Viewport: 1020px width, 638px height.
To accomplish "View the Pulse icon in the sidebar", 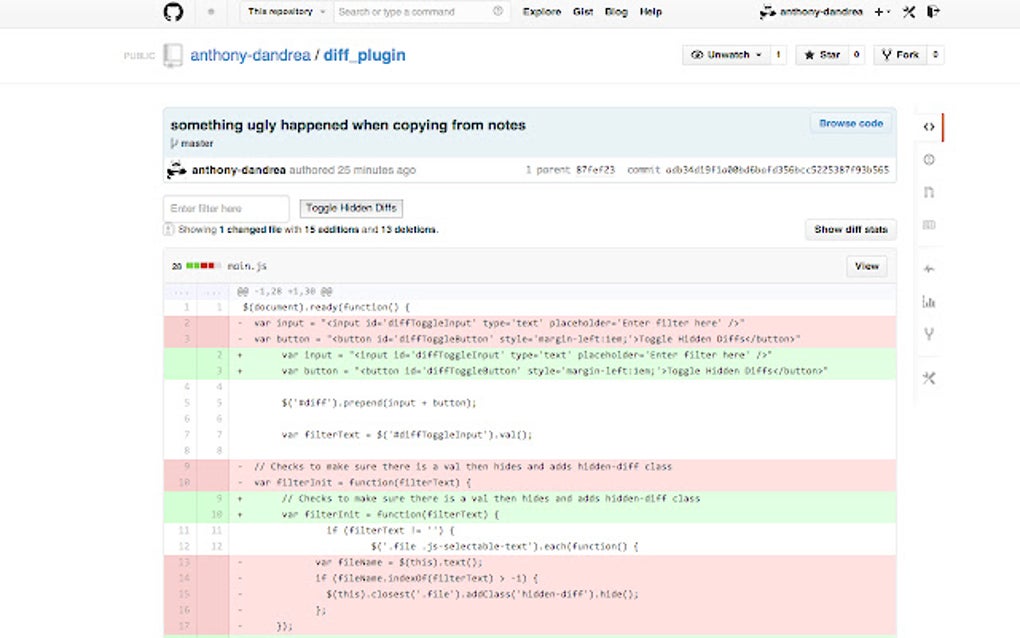I will (x=928, y=270).
